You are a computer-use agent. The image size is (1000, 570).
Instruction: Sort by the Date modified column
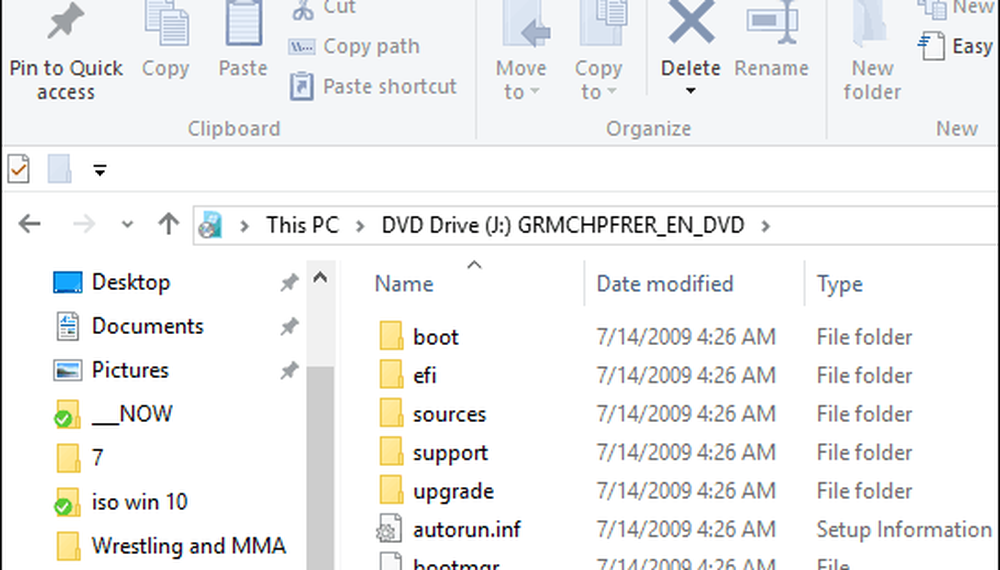pyautogui.click(x=665, y=284)
